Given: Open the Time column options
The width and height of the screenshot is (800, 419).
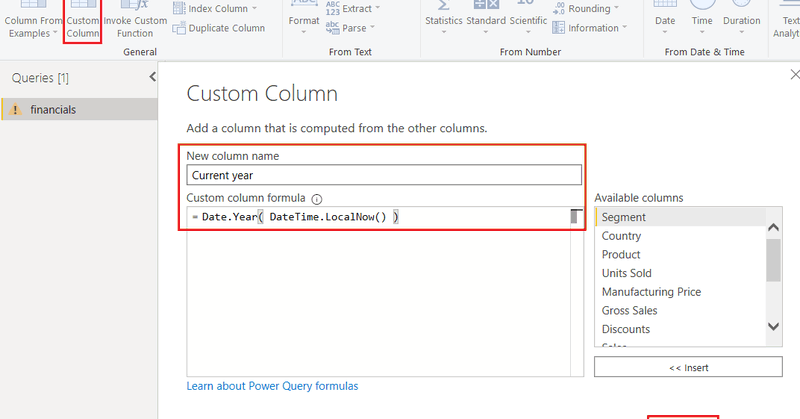Looking at the screenshot, I should click(702, 20).
